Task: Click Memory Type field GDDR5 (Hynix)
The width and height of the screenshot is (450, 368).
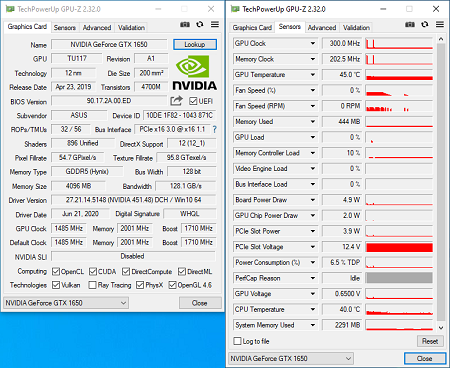Action: click(x=87, y=172)
